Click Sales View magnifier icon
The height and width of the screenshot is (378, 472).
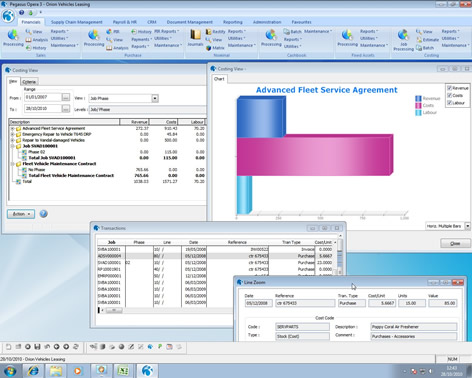[x=29, y=32]
